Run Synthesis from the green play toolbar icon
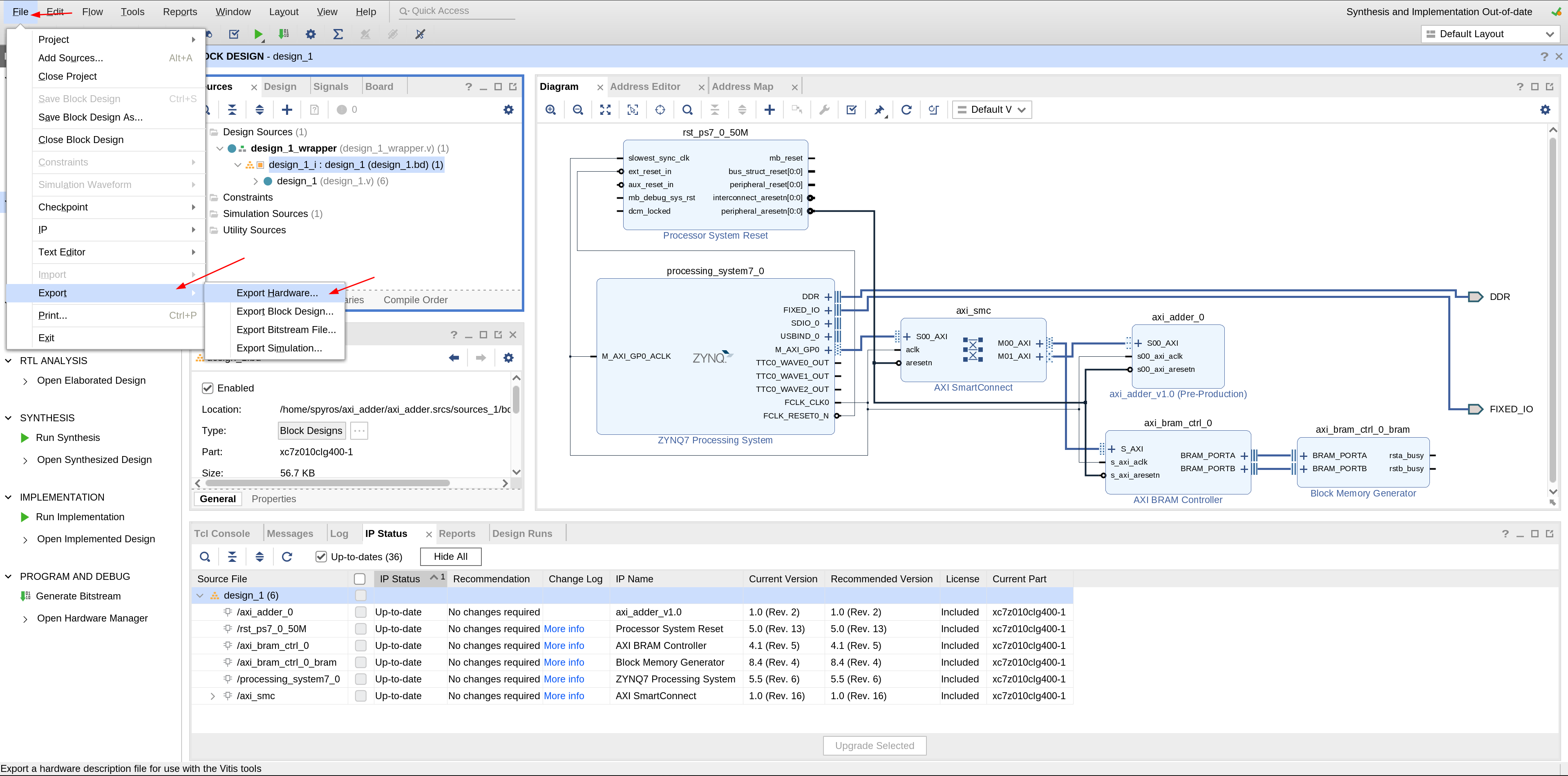 [259, 34]
